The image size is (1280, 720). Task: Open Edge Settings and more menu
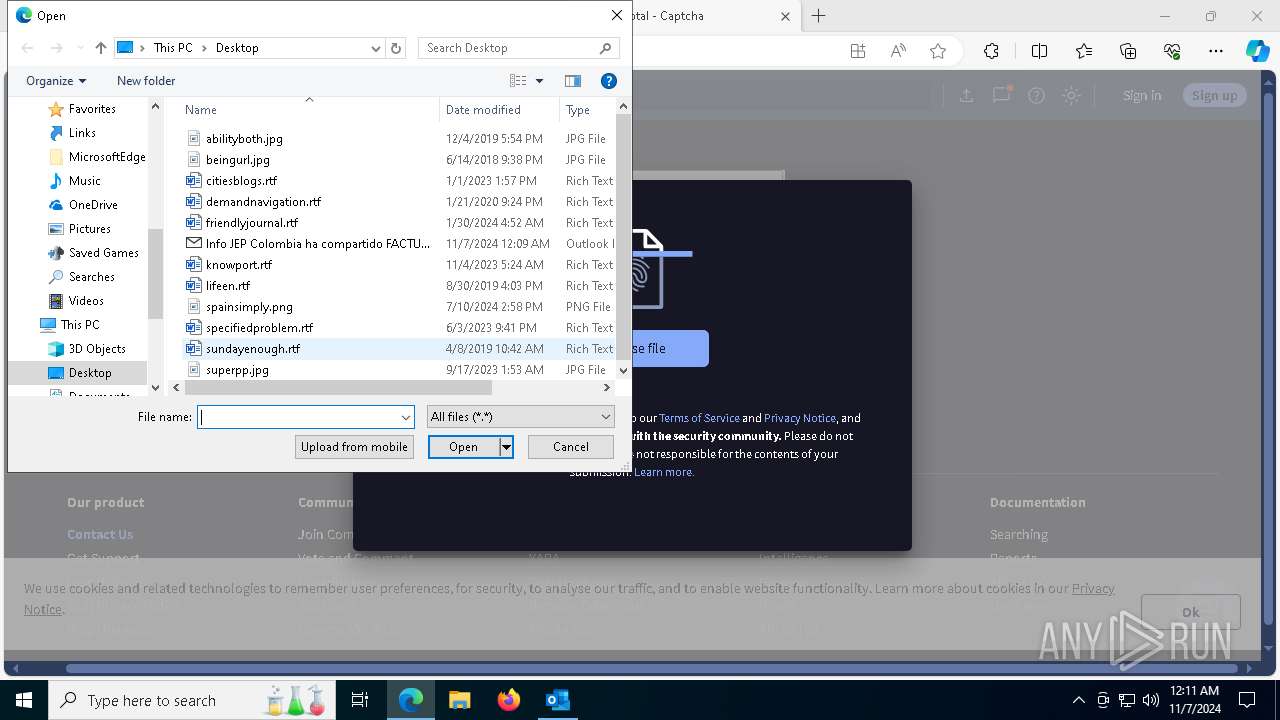point(1216,52)
